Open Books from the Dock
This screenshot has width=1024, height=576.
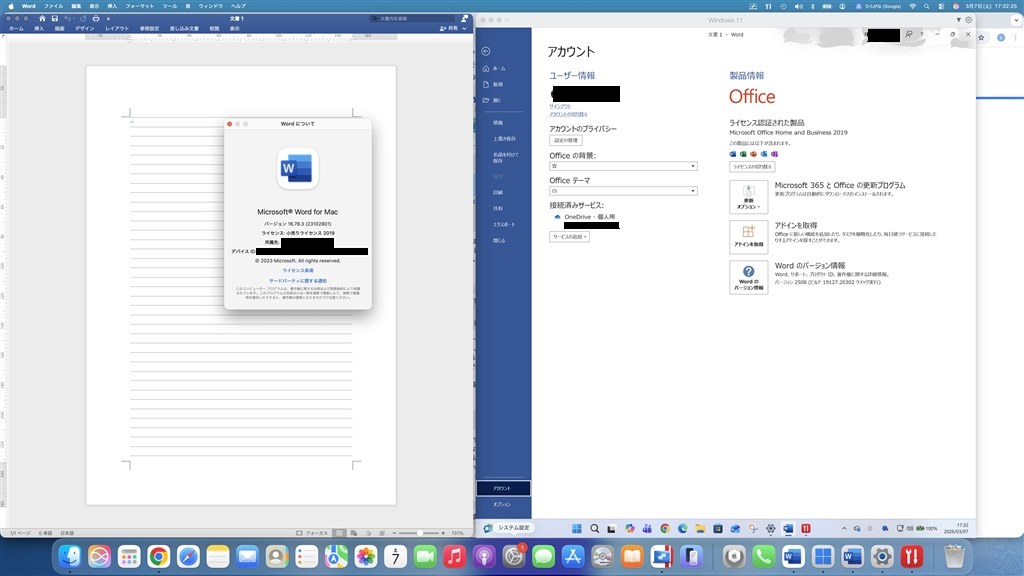pos(632,556)
